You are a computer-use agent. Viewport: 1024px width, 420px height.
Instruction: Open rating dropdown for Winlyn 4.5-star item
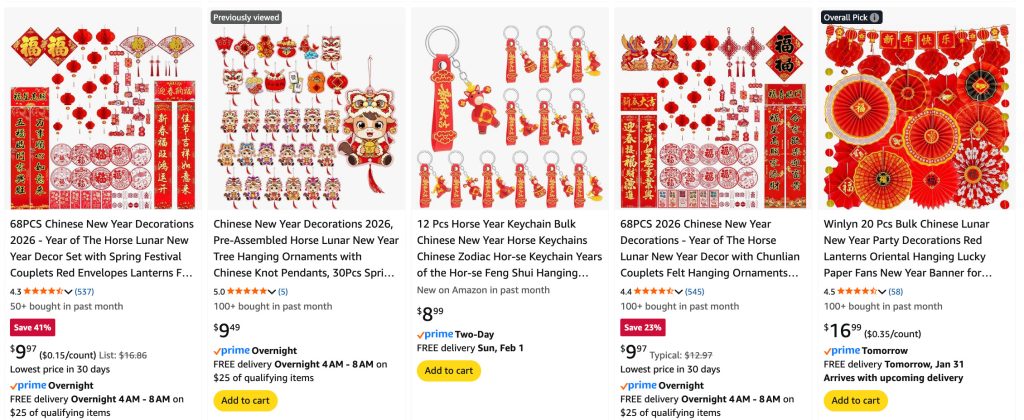(x=883, y=291)
